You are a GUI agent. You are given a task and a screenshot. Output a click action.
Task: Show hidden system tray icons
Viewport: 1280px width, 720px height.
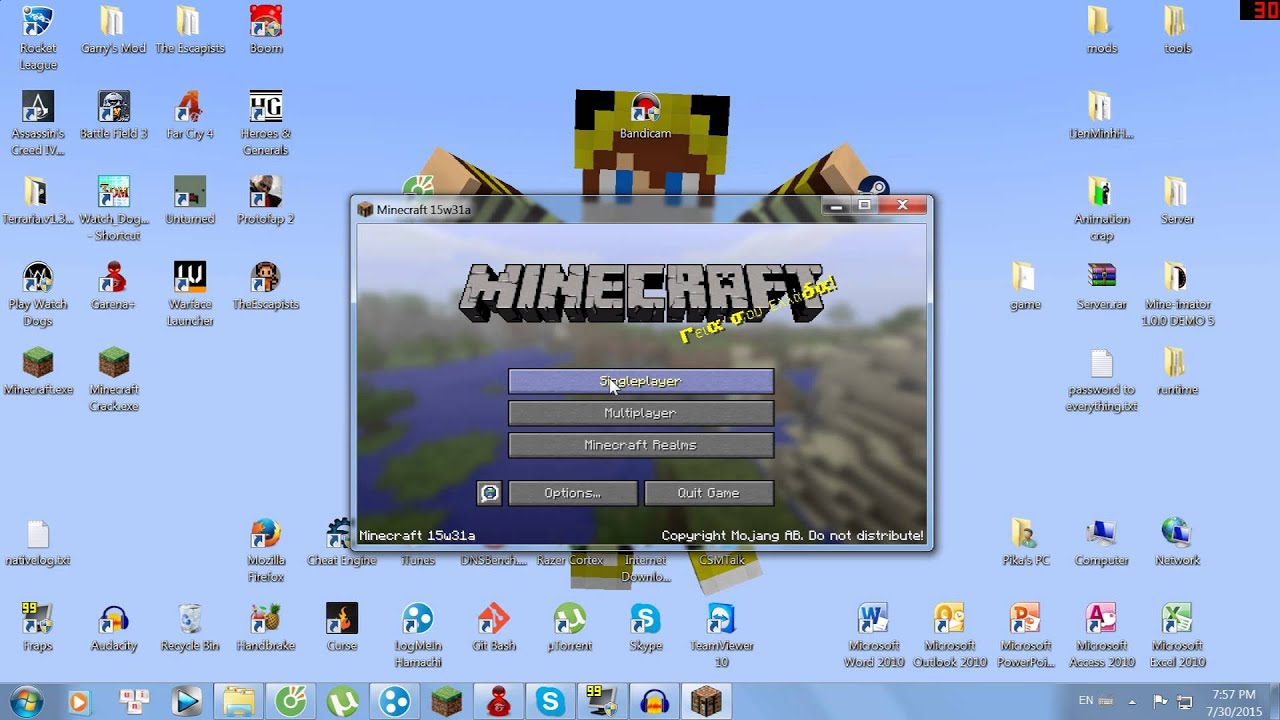coord(1134,701)
